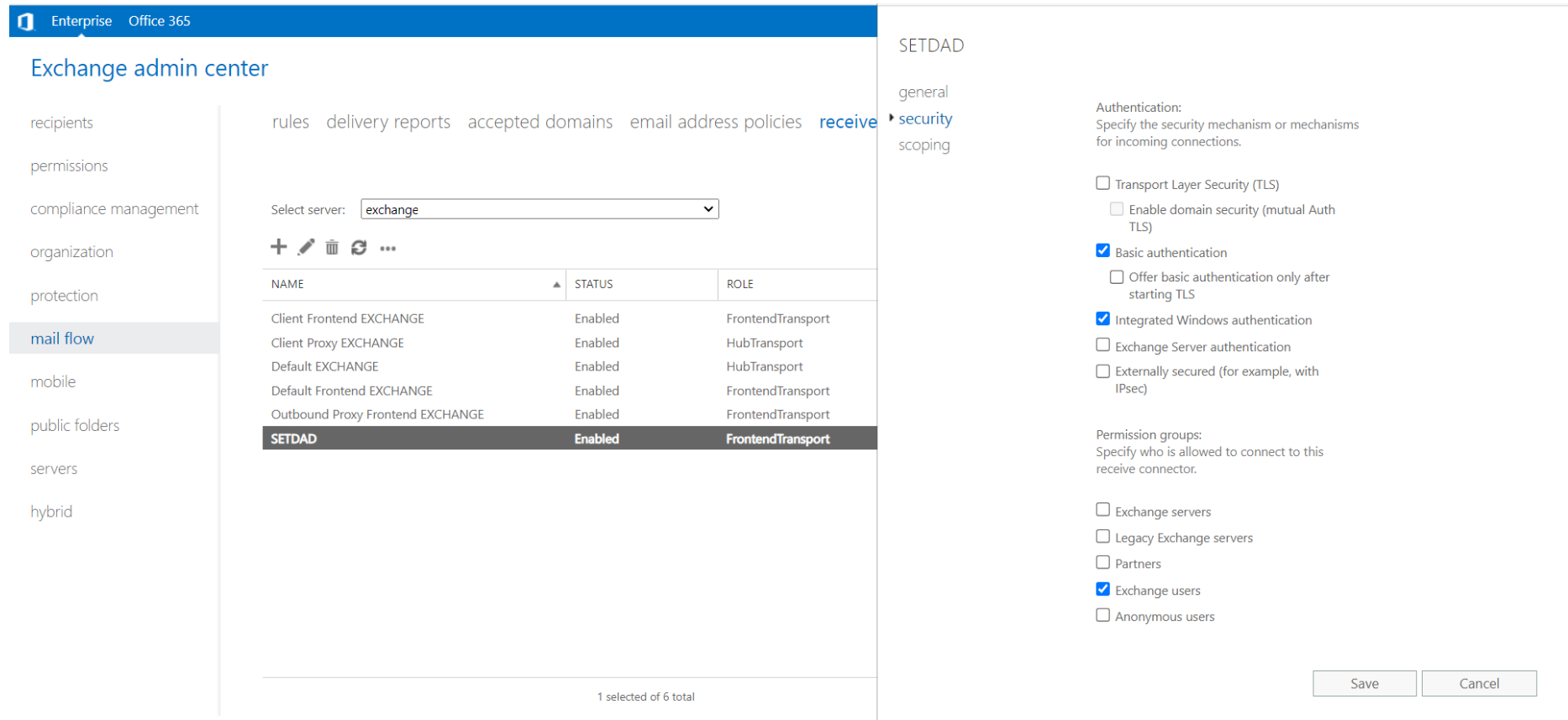The height and width of the screenshot is (720, 1568).
Task: Go to recipients in left navigation
Action: [61, 123]
